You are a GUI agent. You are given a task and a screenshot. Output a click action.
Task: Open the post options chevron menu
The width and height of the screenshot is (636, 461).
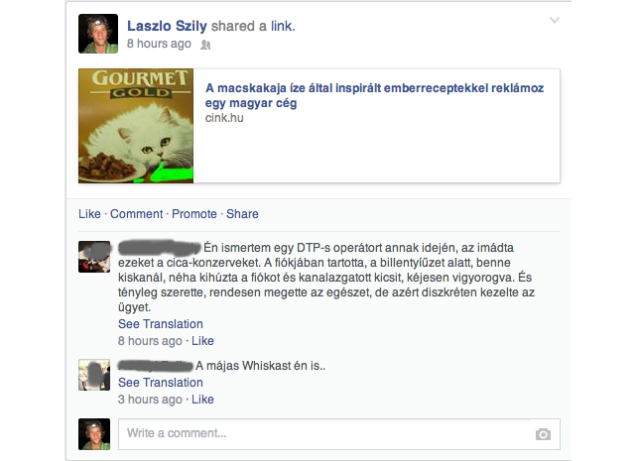[554, 20]
